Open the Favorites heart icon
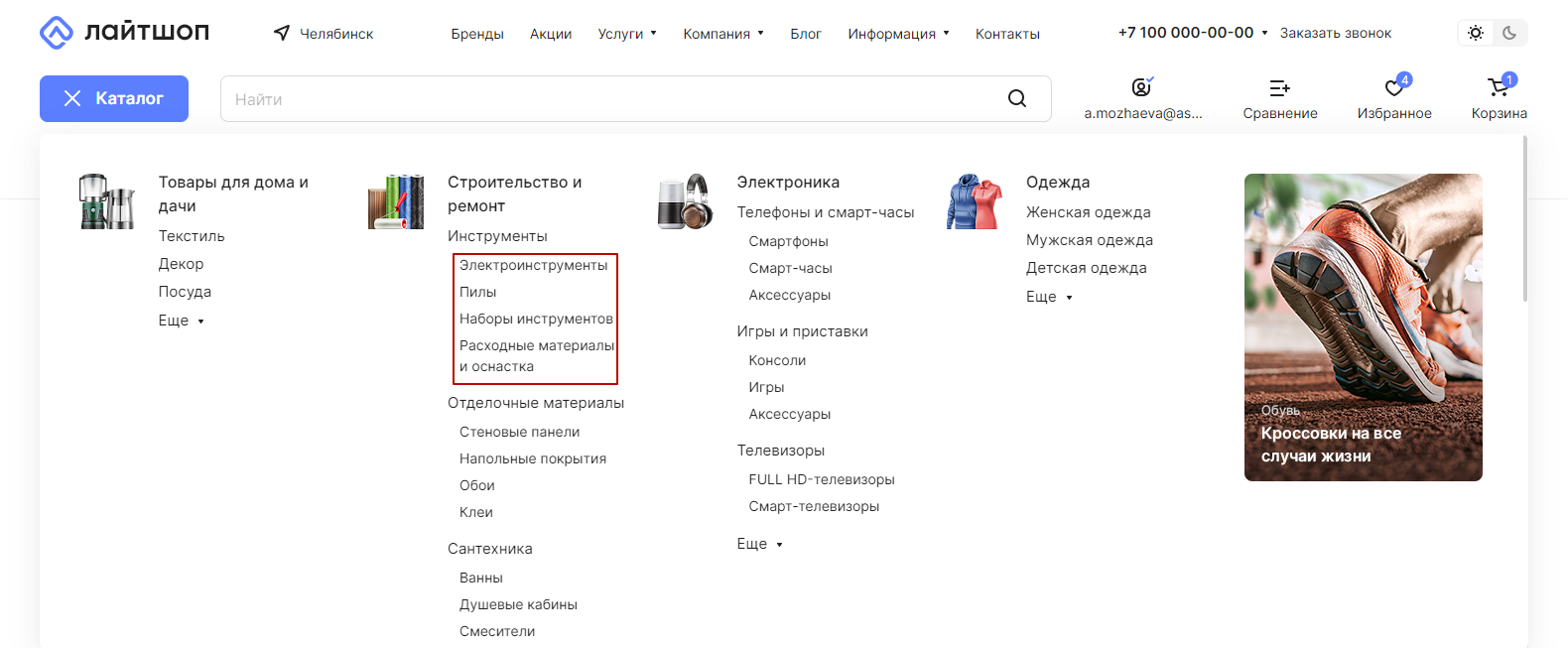The image size is (1568, 648). coord(1394,88)
